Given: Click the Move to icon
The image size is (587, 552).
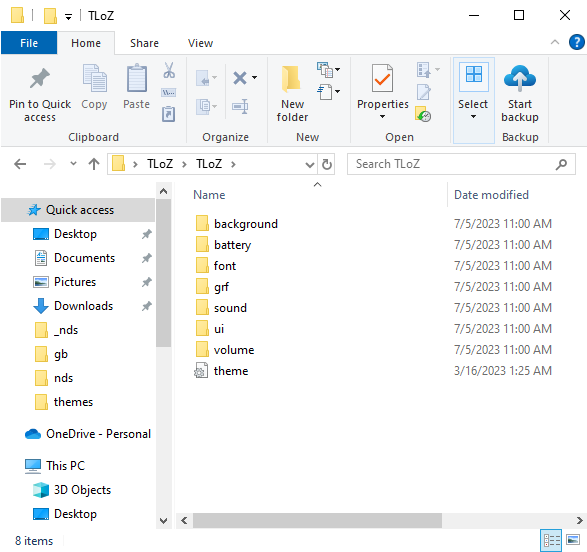Looking at the screenshot, I should pyautogui.click(x=203, y=78).
